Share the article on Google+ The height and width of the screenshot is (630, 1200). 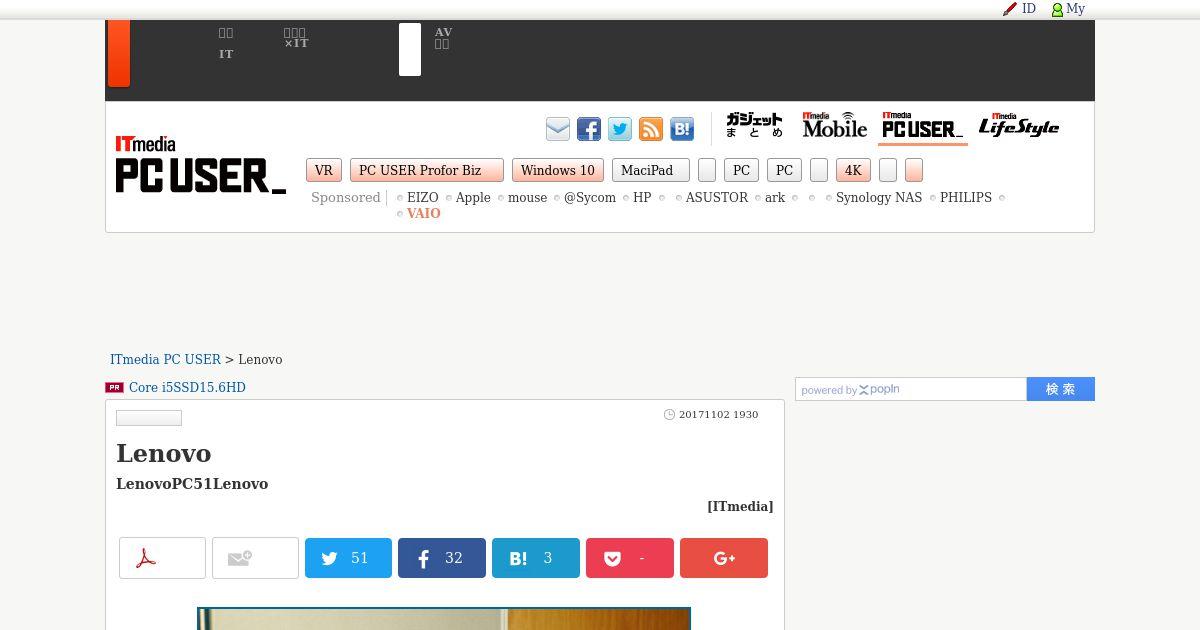[724, 558]
